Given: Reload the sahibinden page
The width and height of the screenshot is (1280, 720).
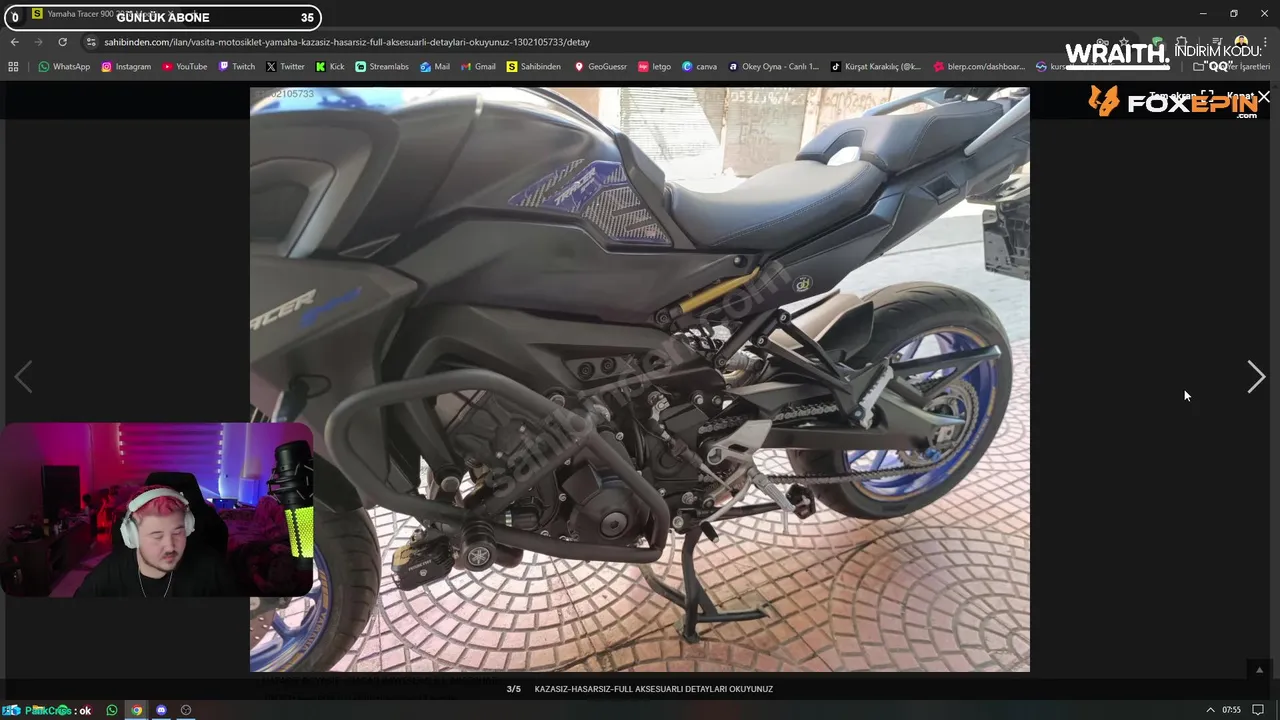Looking at the screenshot, I should click(x=62, y=42).
